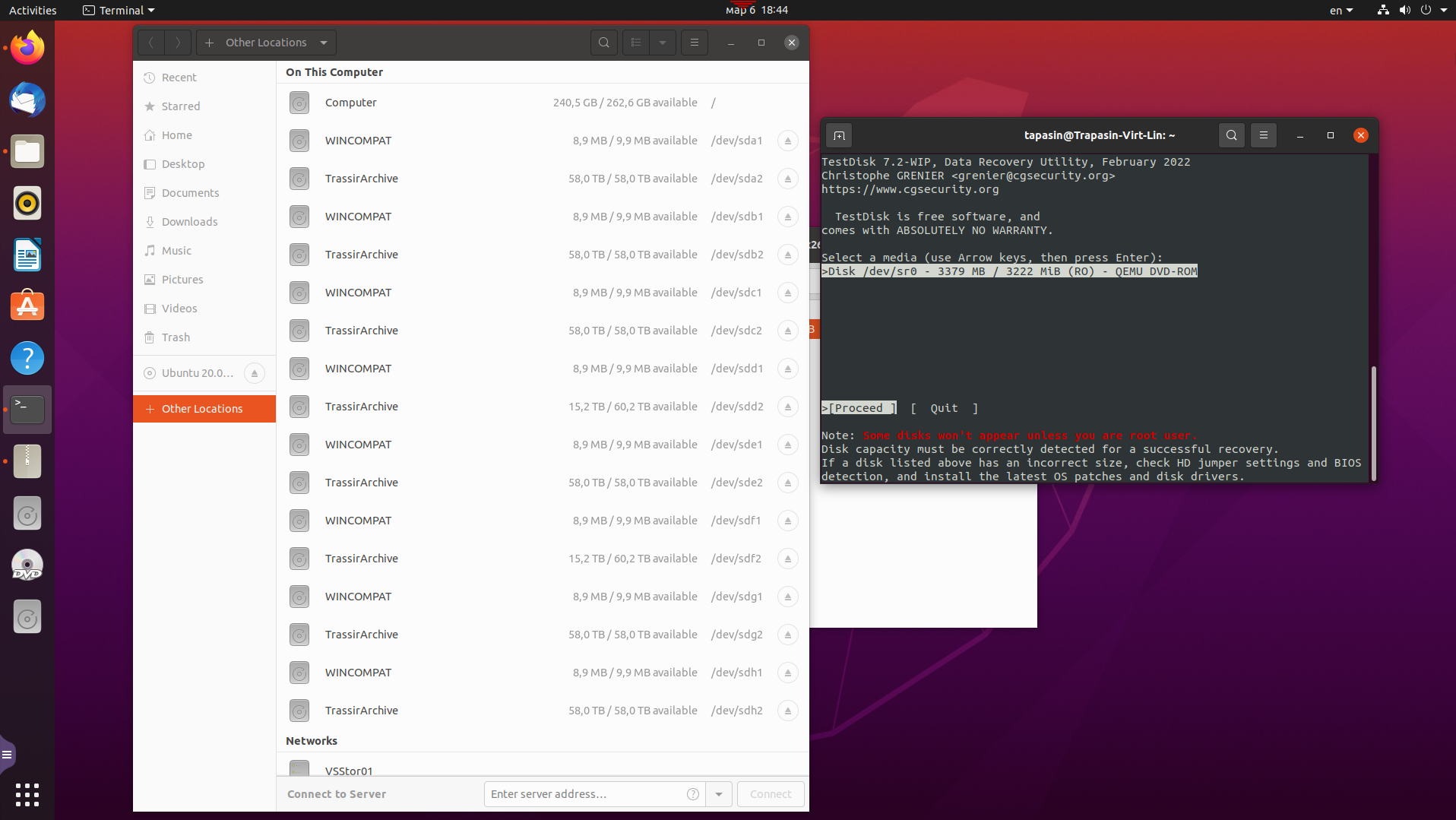Select Other Locations in the sidebar
Viewport: 1456px width, 820px height.
tap(204, 409)
